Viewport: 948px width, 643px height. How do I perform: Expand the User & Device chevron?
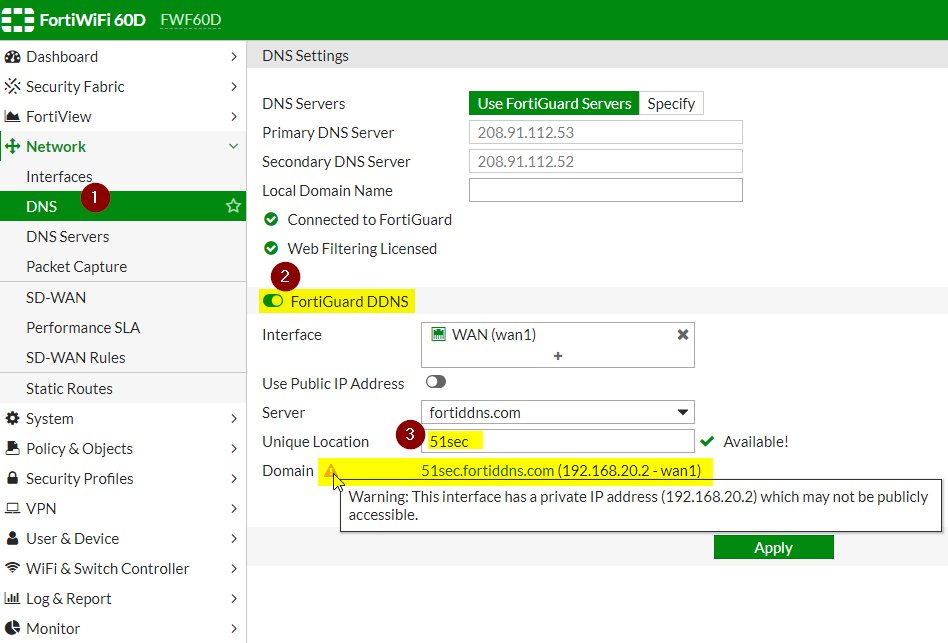(x=233, y=538)
